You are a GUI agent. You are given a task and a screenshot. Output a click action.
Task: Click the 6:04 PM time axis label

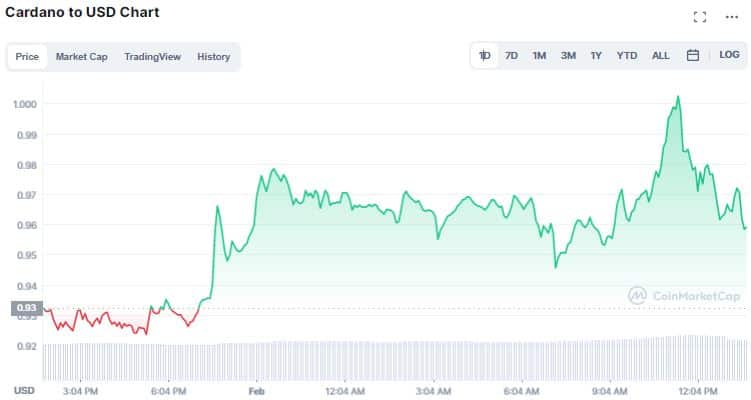(x=169, y=391)
